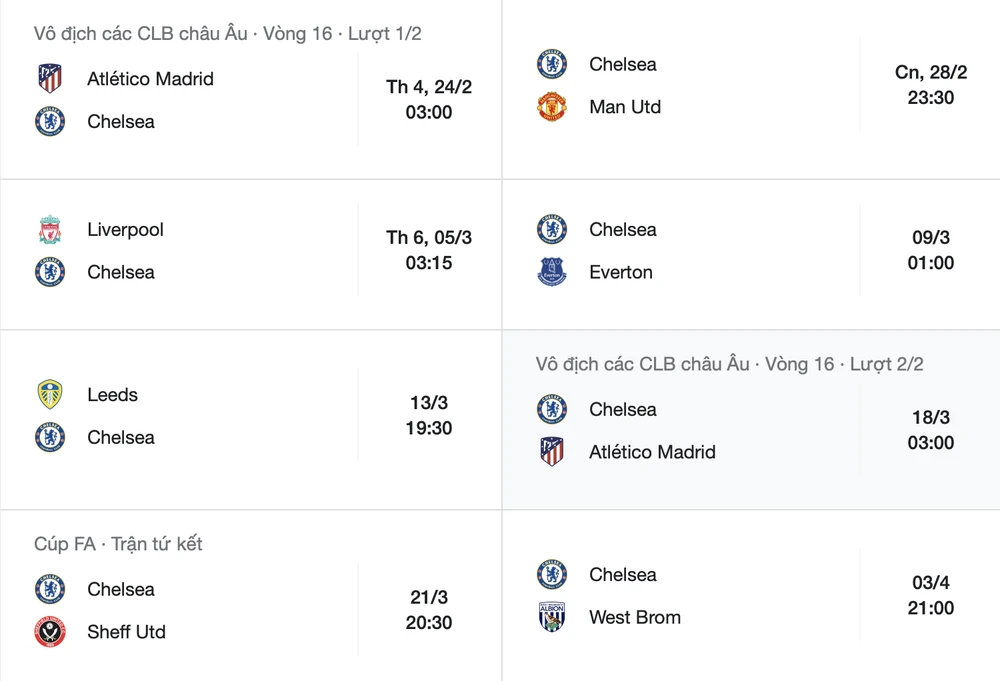Screen dimensions: 1000x681
Task: Select the Leeds team name
Action: pos(112,395)
